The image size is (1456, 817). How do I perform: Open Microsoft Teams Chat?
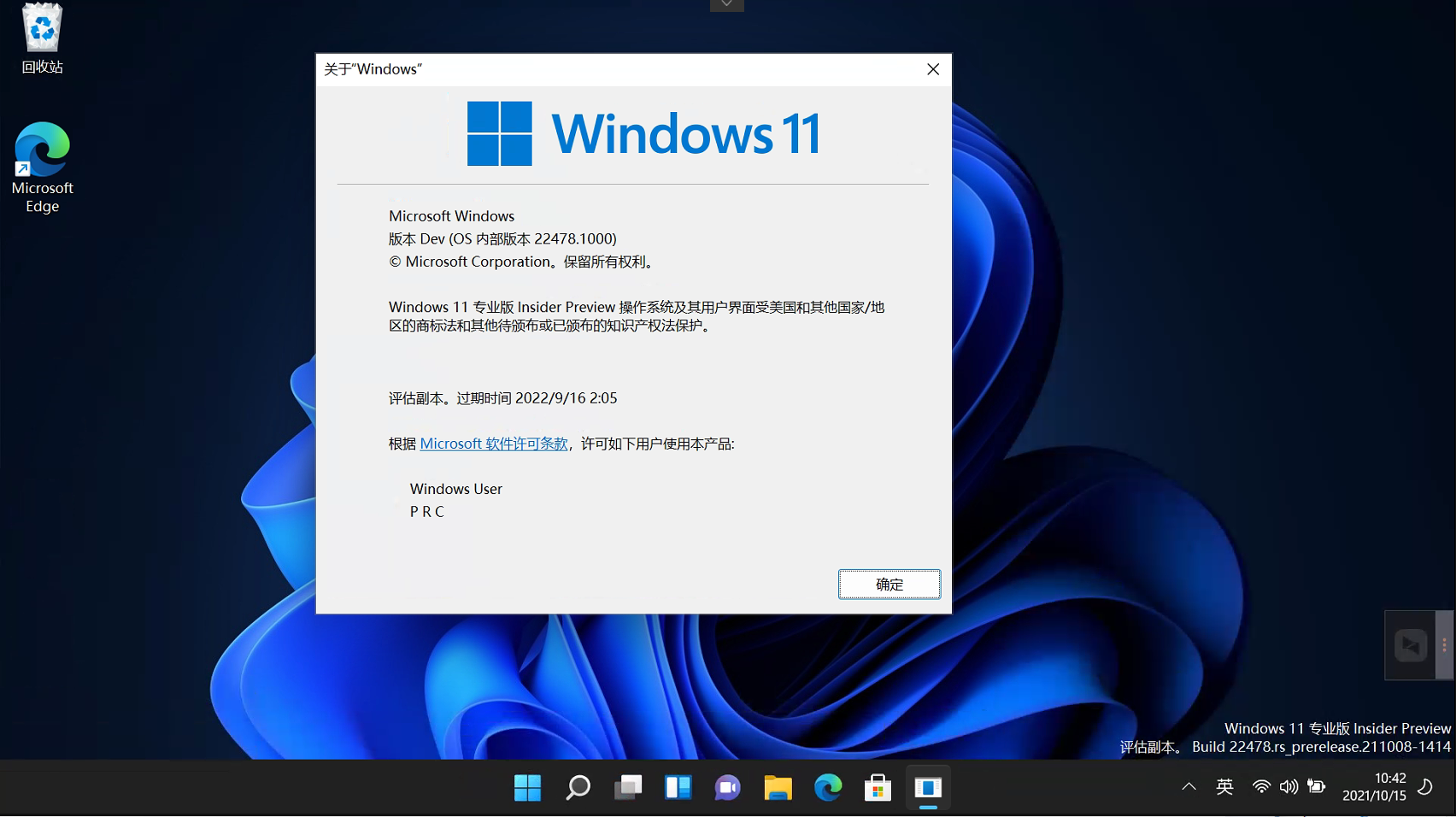[x=727, y=787]
